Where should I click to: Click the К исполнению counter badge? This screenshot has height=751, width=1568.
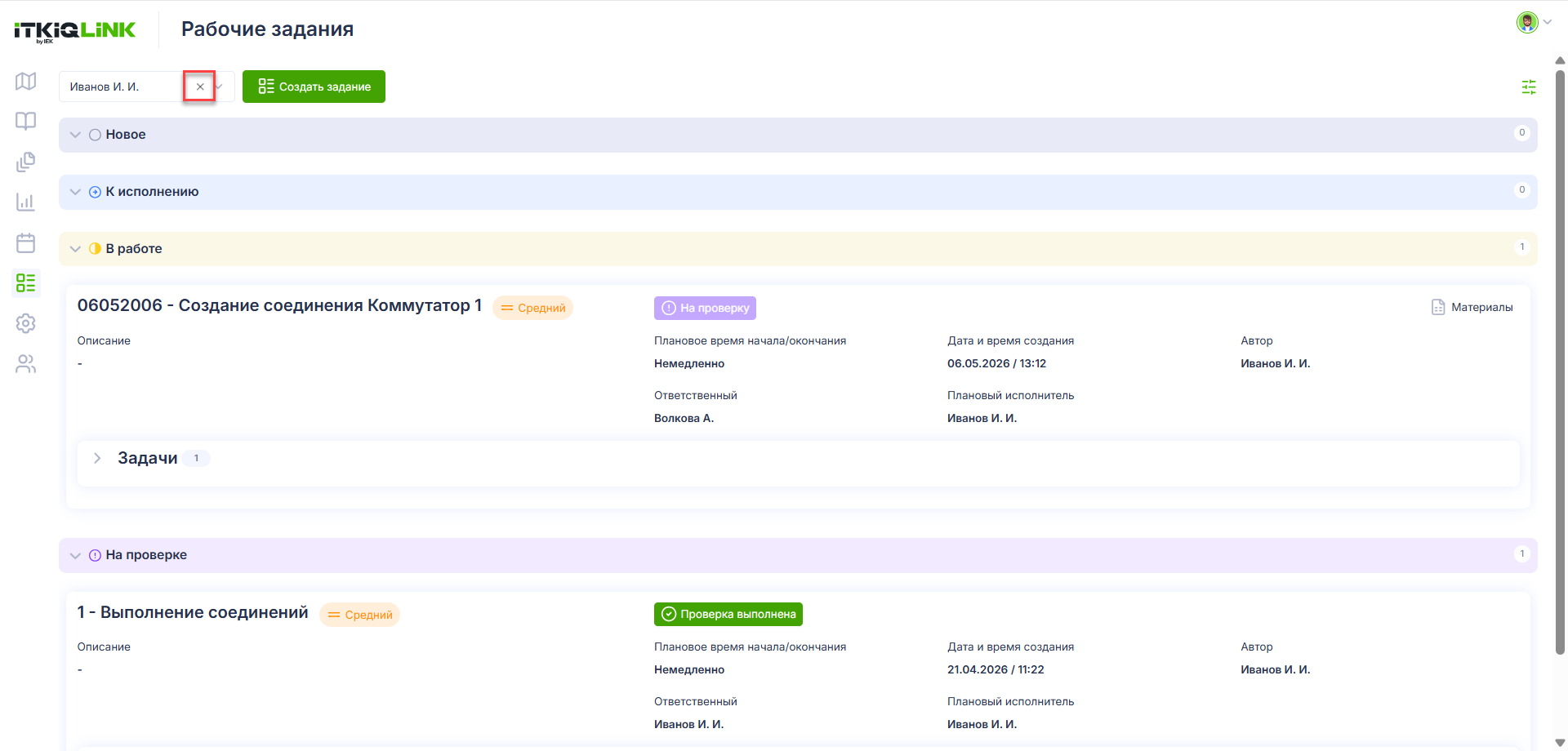pyautogui.click(x=1521, y=189)
